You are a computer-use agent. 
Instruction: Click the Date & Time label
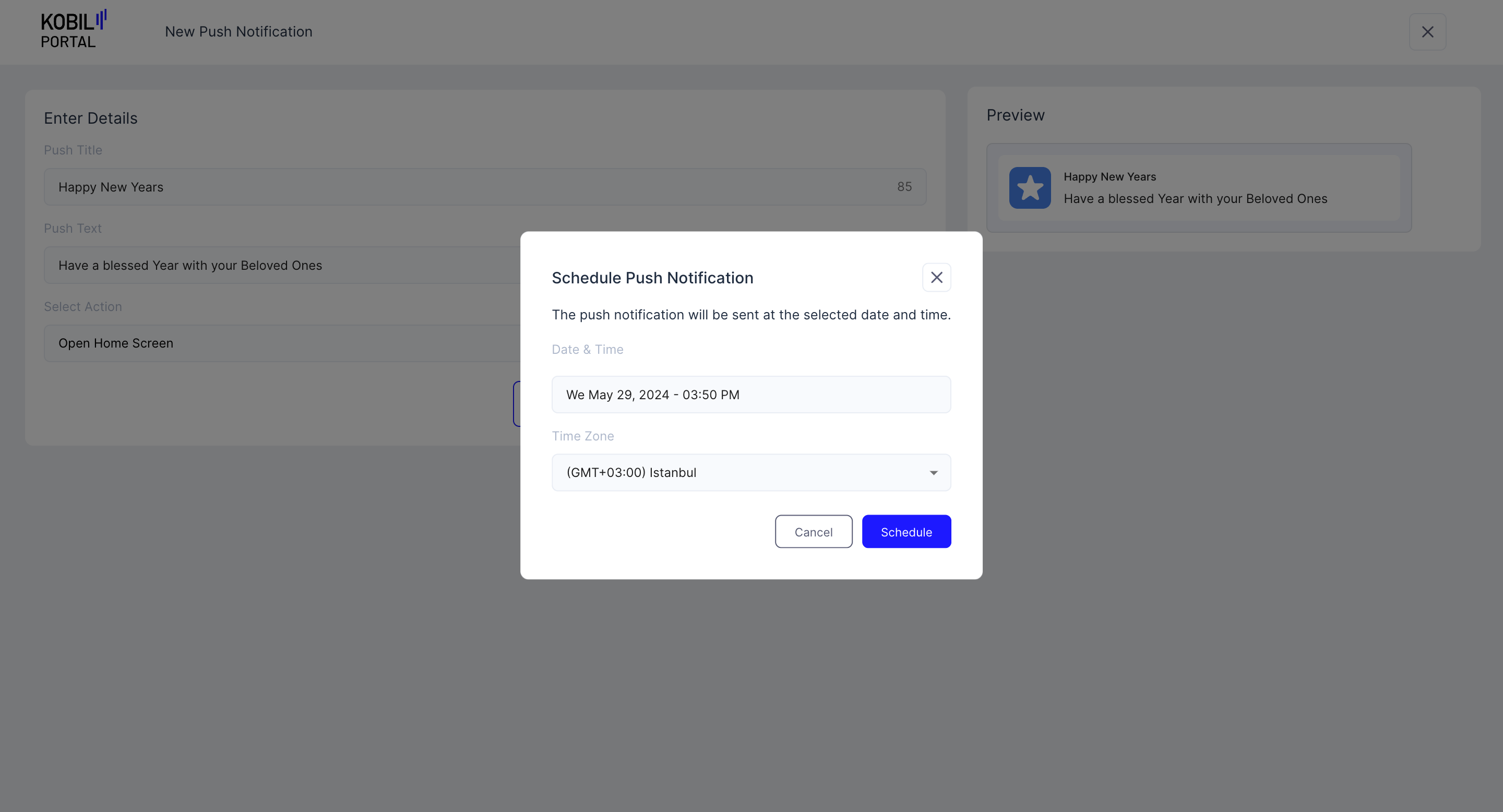pyautogui.click(x=587, y=349)
